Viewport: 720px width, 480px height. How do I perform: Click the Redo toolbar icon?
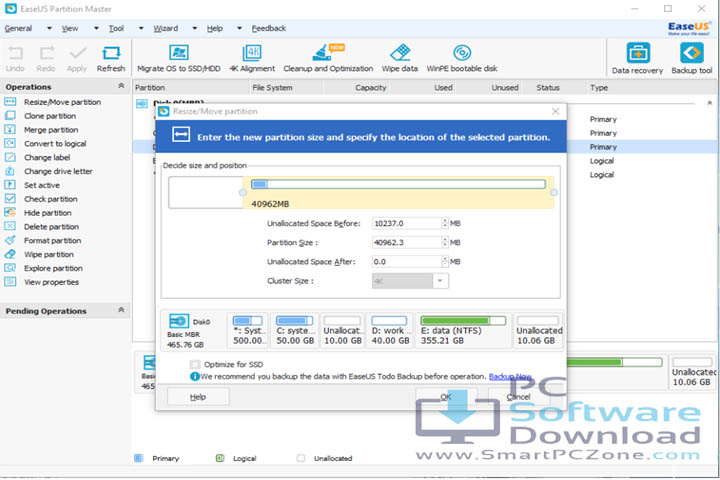pos(46,58)
